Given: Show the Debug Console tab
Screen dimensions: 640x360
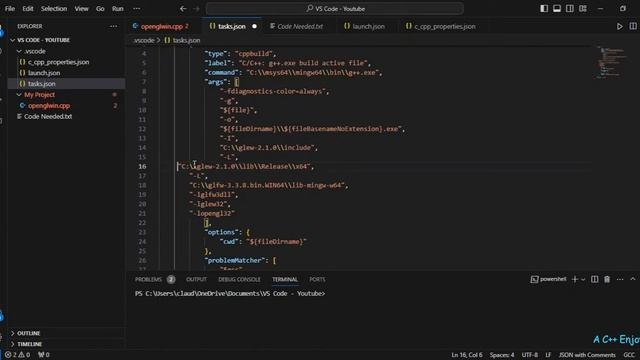Looking at the screenshot, I should pyautogui.click(x=239, y=279).
